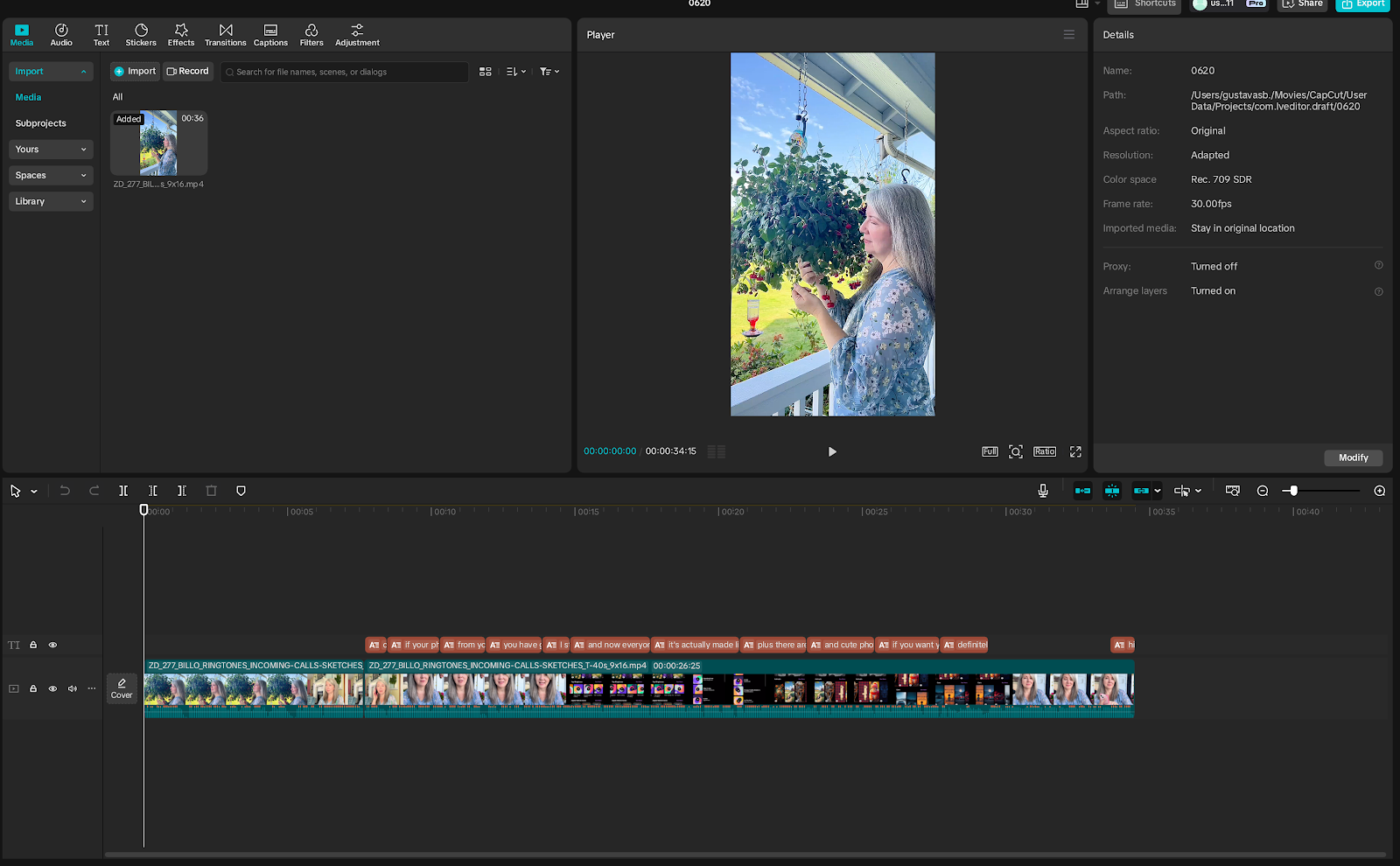1400x866 pixels.
Task: Click the fullscreen expand icon in Player
Action: [x=1075, y=451]
